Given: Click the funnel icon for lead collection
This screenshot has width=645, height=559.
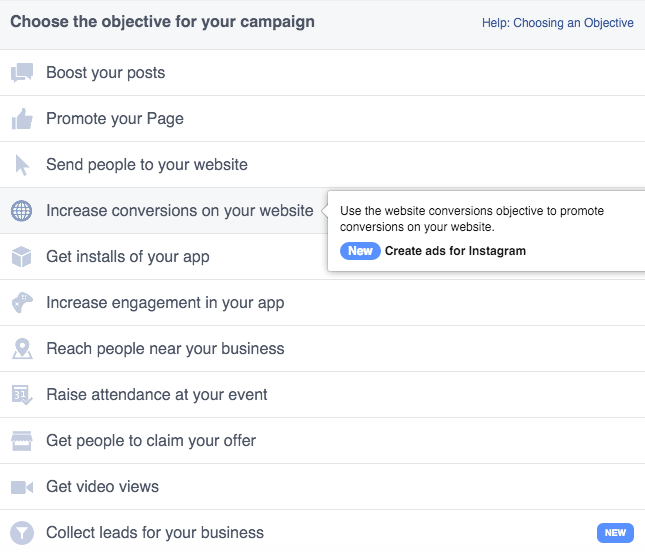Looking at the screenshot, I should pos(22,533).
